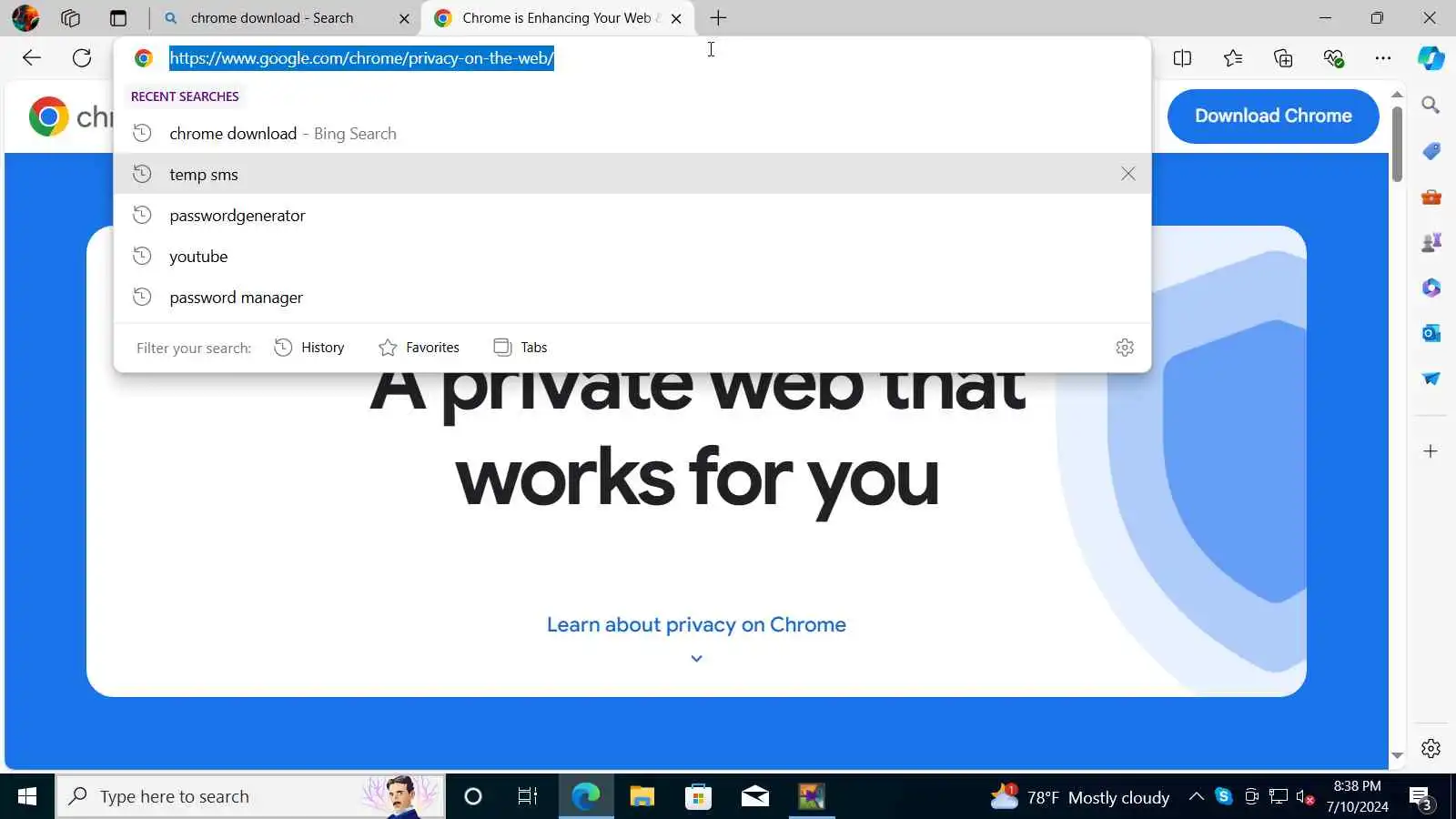Screen dimensions: 1456x819
Task: Open the notification center icon
Action: click(x=1422, y=798)
